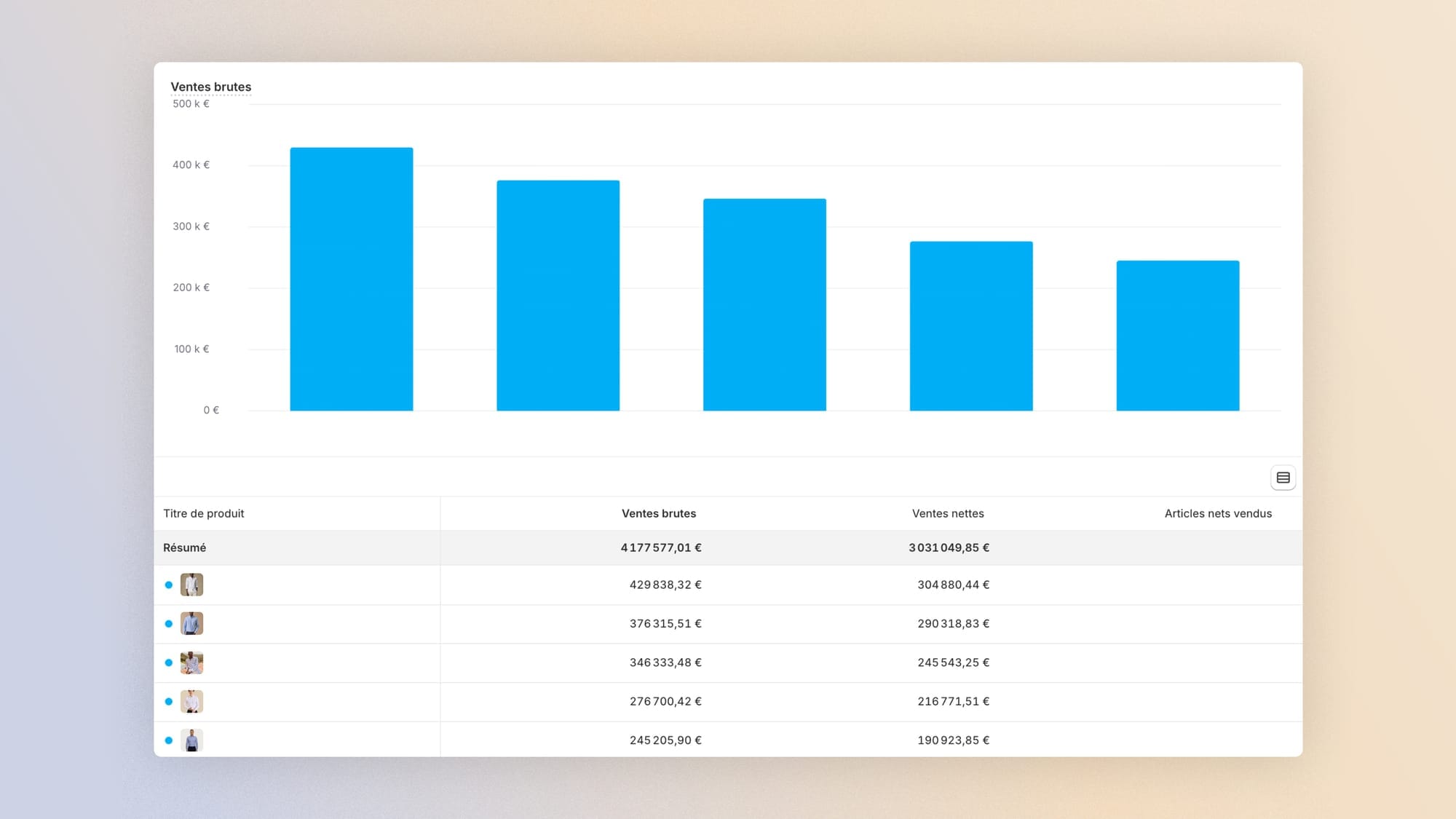This screenshot has width=1456, height=819.
Task: Click the blue dot for the 245 205,90 € row
Action: click(169, 740)
